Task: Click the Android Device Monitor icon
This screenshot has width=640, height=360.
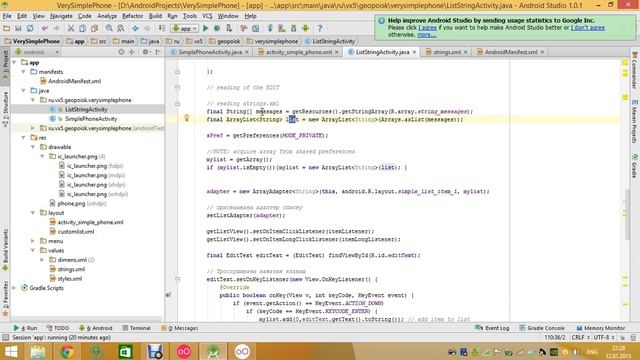Action: coord(305,28)
